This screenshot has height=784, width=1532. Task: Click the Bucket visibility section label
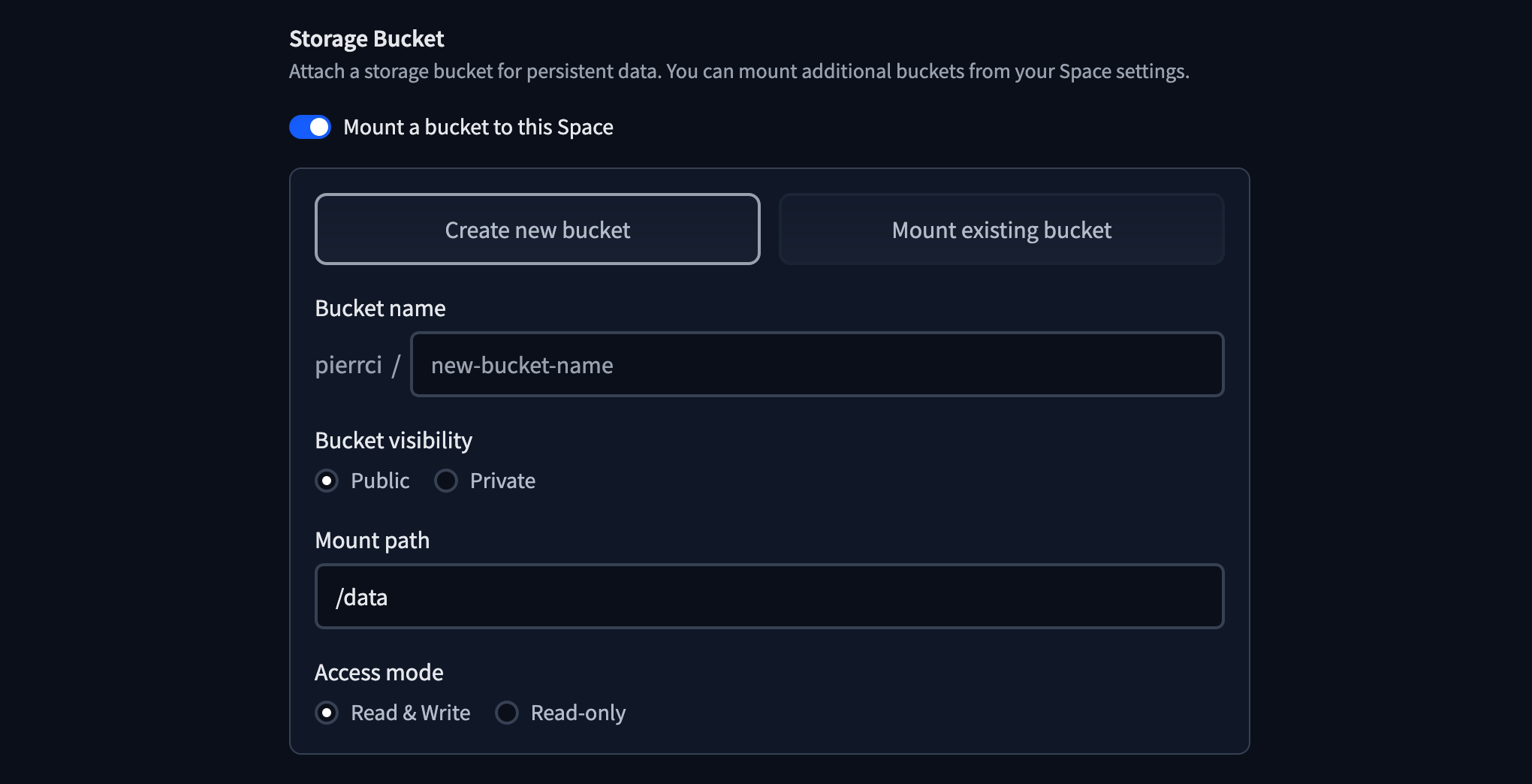(394, 440)
